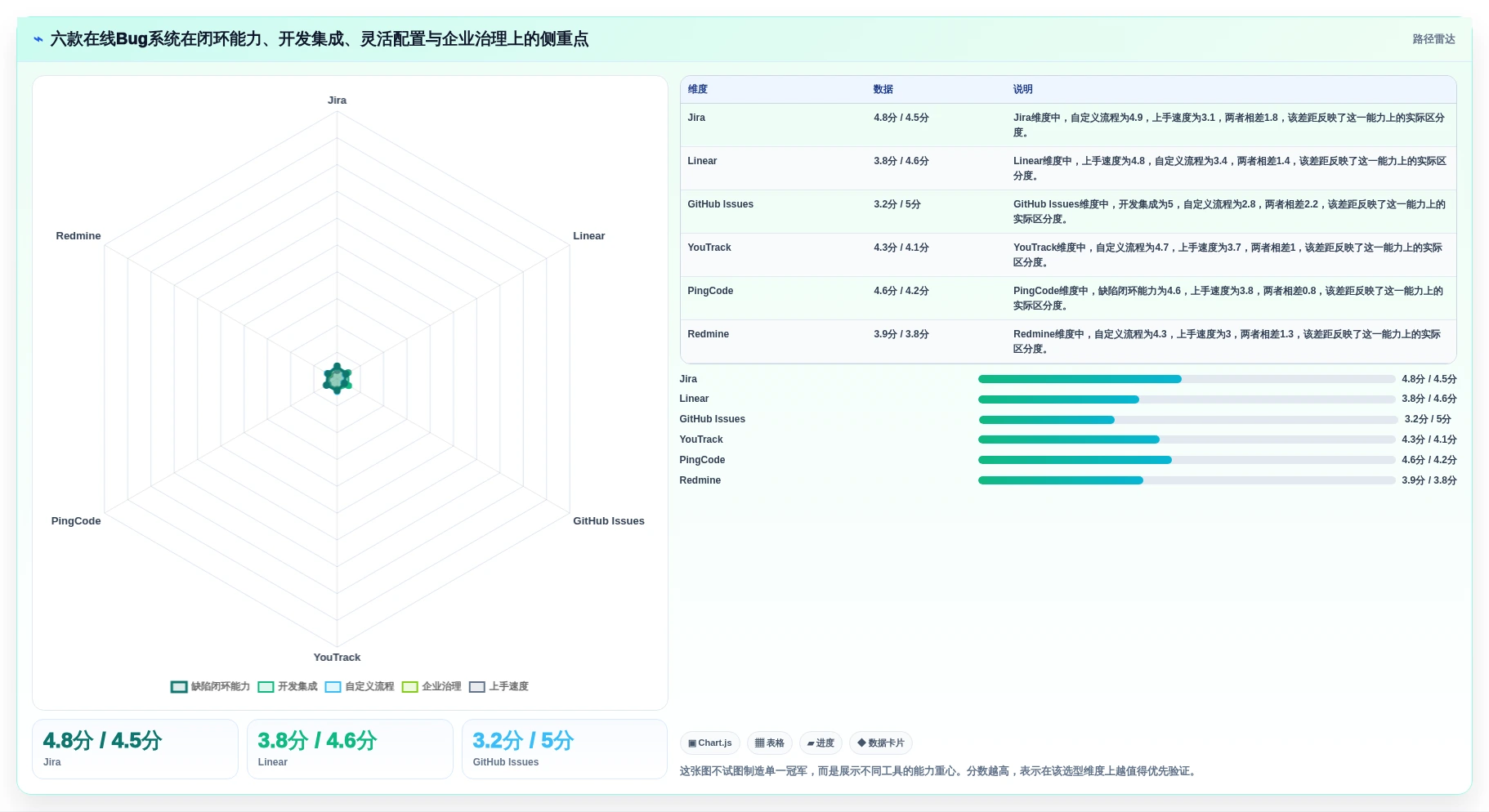Select the Redmine table row name
Screen dimensions: 1489x812
click(x=708, y=334)
